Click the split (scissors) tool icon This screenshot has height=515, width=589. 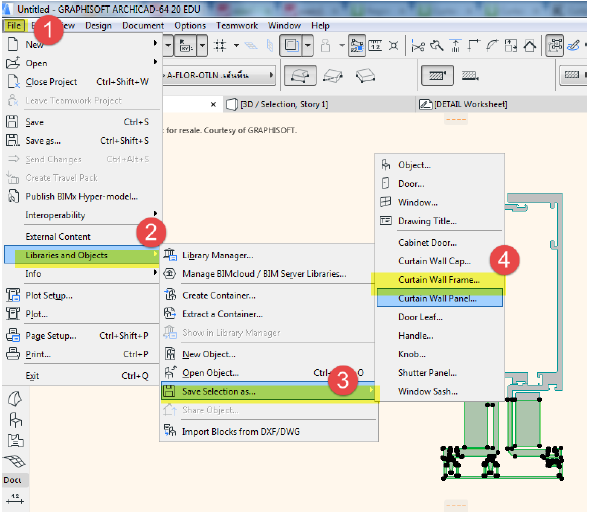pyautogui.click(x=418, y=46)
